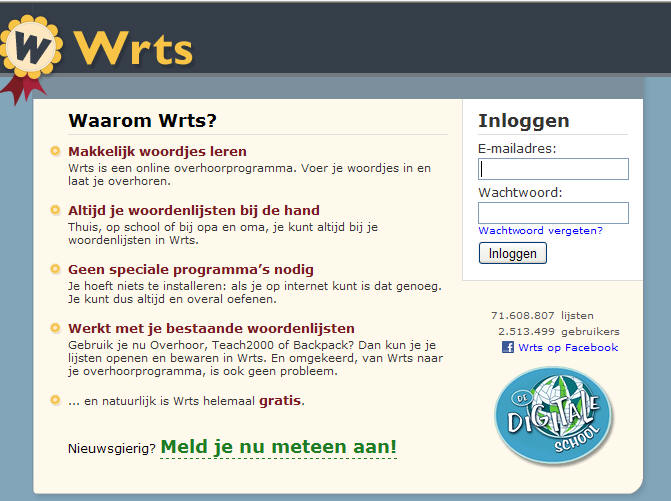The image size is (671, 501).
Task: Open the De Digitale School badge
Action: coord(554,415)
